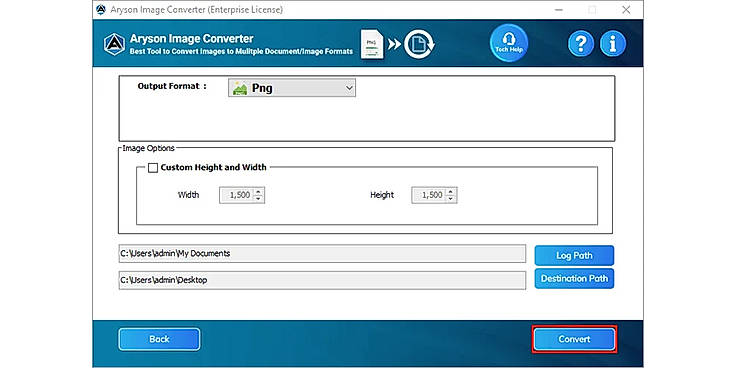Increase Width with the up arrow
The width and height of the screenshot is (736, 368).
coord(258,191)
